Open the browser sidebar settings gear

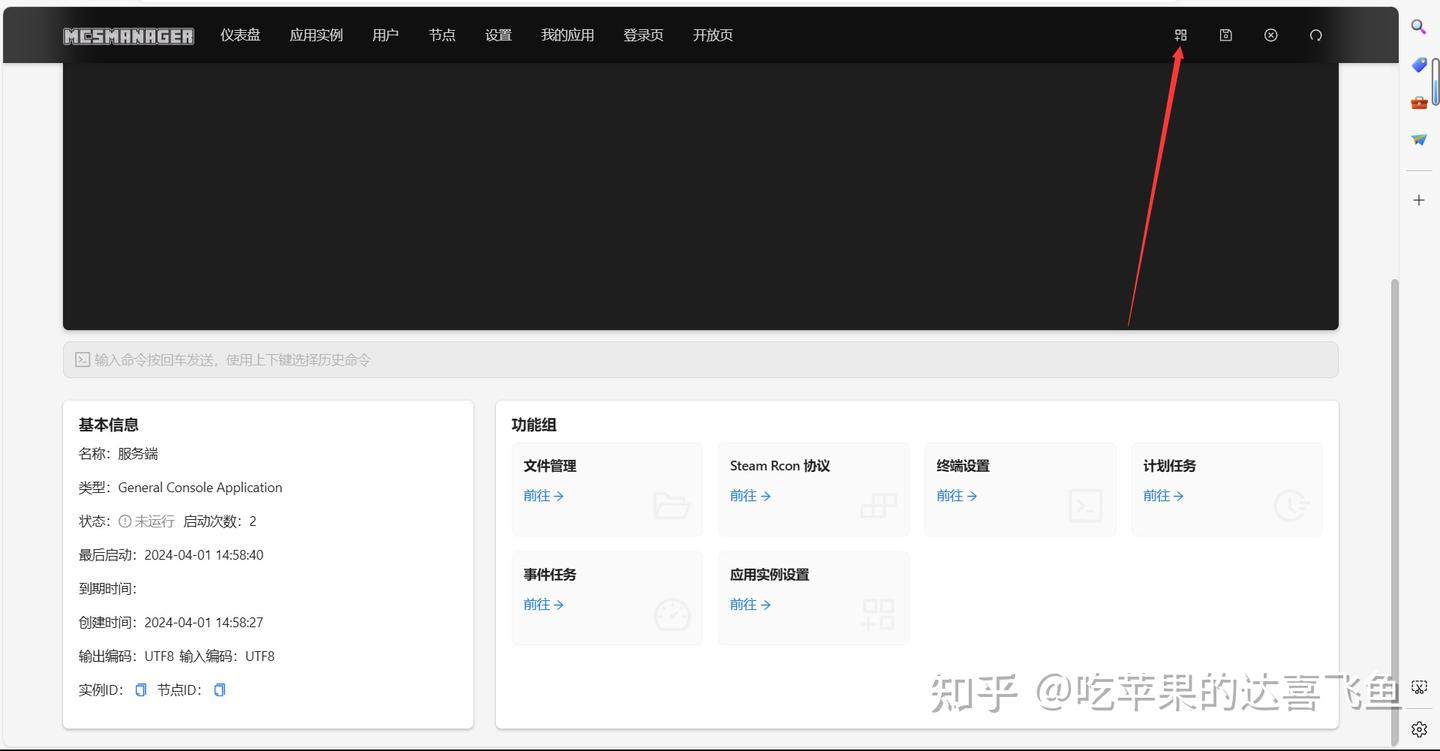click(x=1419, y=729)
